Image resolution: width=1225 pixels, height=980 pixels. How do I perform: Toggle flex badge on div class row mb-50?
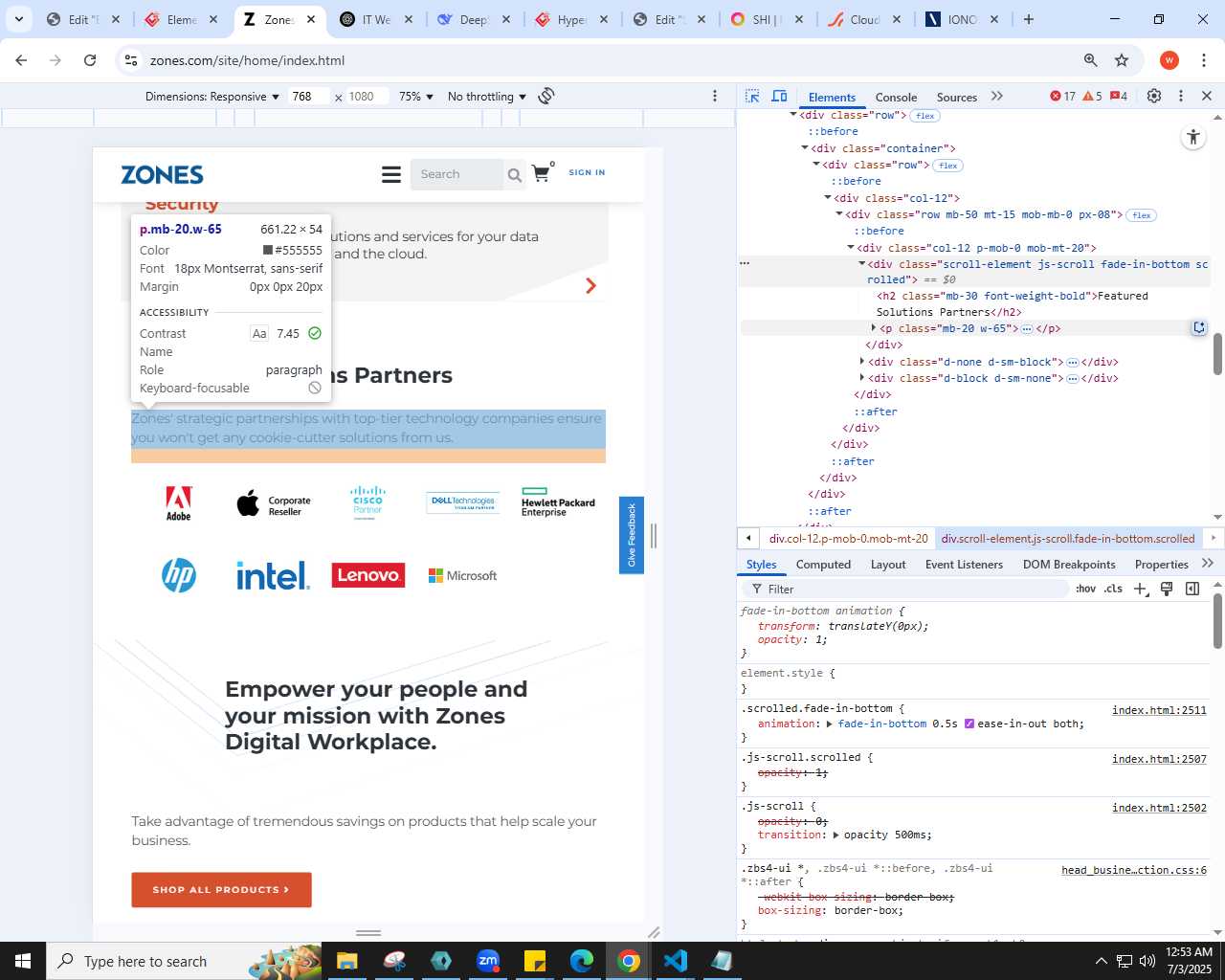1141,215
